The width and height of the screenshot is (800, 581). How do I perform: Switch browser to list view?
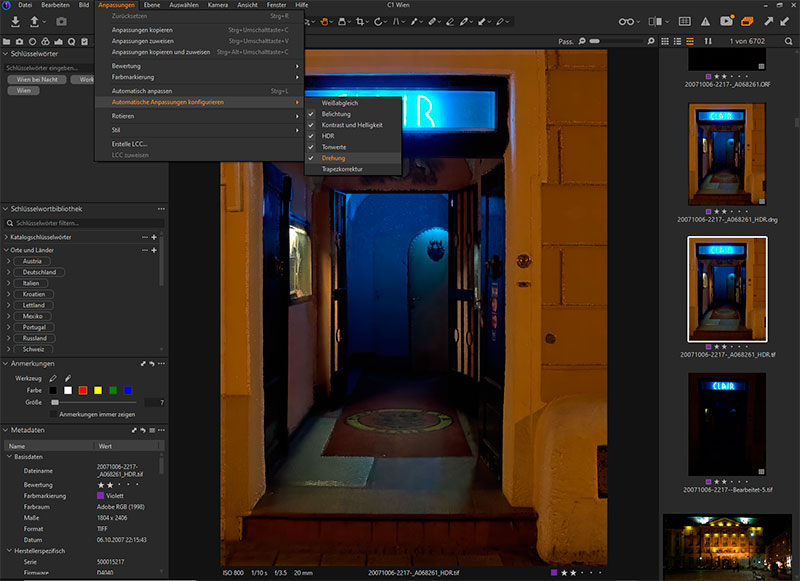[678, 41]
